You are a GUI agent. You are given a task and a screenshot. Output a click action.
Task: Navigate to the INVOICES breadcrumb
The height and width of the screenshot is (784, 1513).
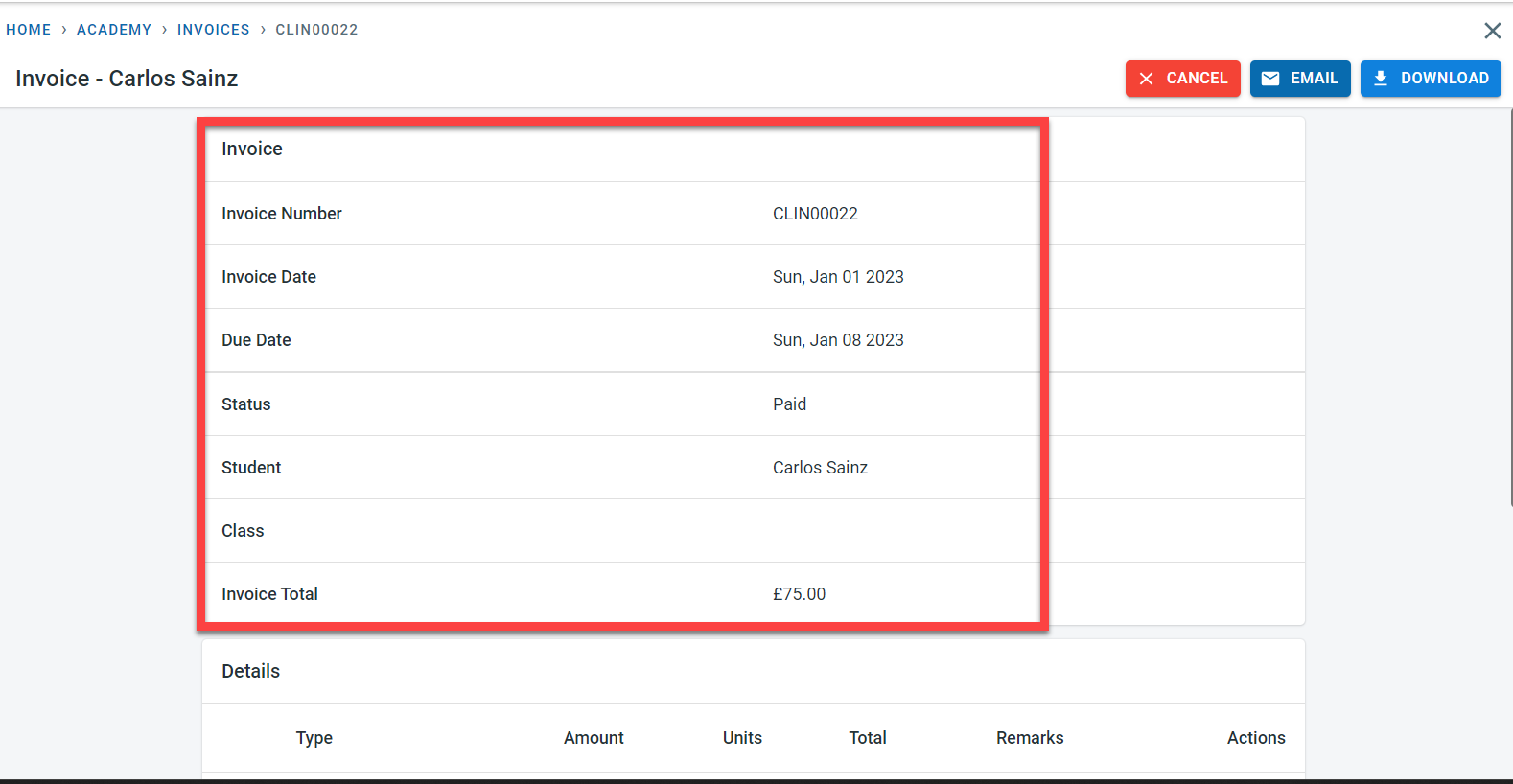(213, 30)
